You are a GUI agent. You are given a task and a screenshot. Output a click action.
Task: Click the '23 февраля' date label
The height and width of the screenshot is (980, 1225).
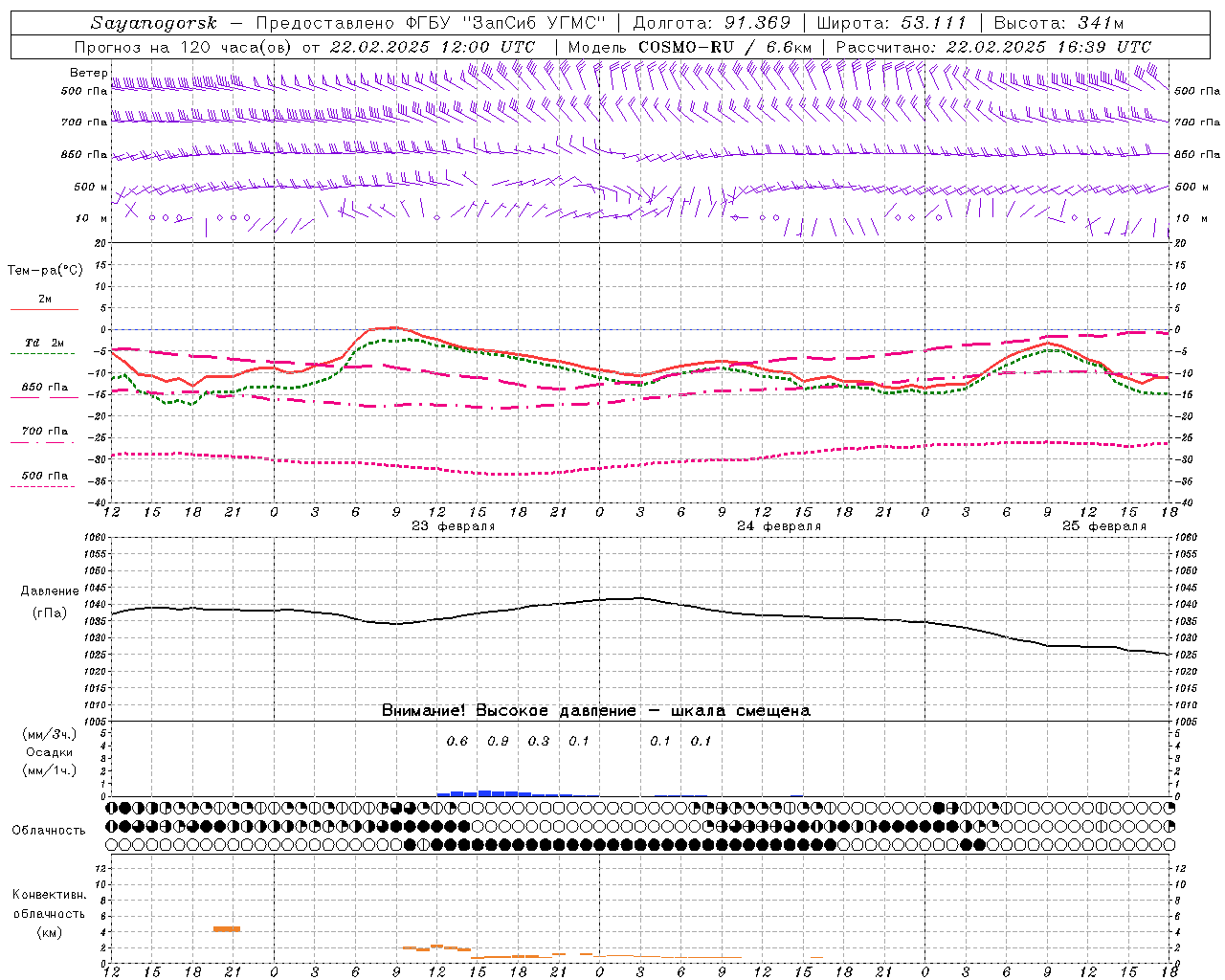coord(454,526)
